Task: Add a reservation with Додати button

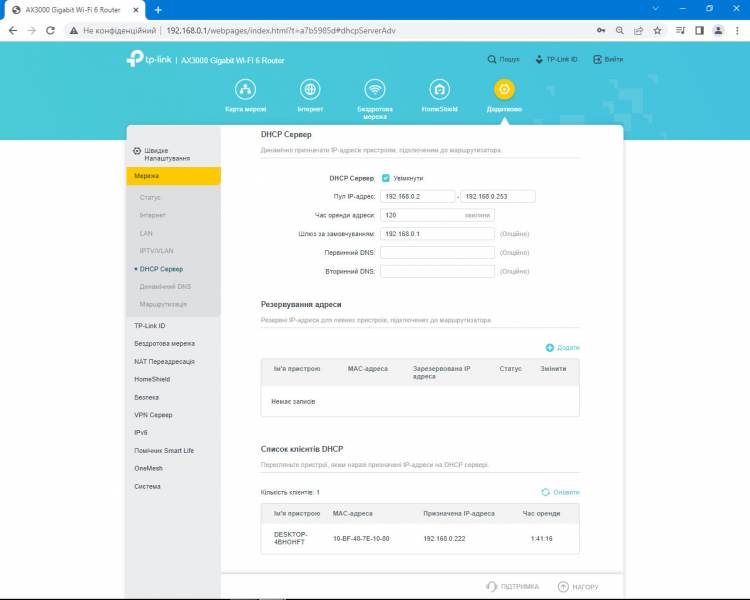Action: coord(562,348)
